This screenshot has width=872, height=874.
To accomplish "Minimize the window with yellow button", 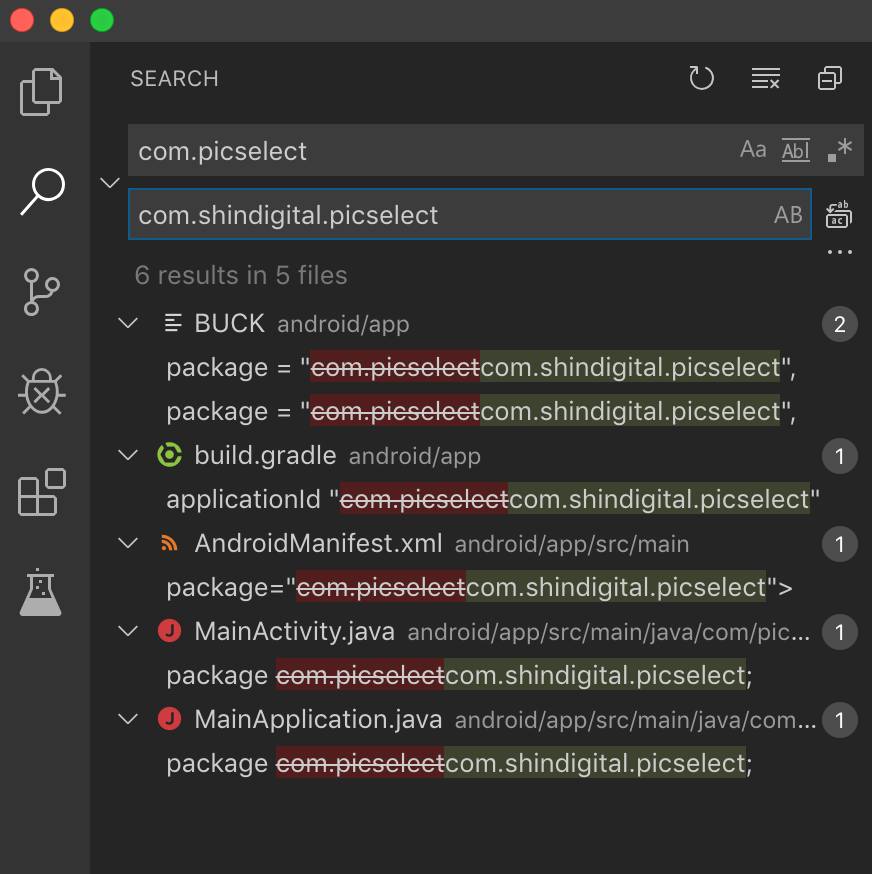I will pos(62,20).
